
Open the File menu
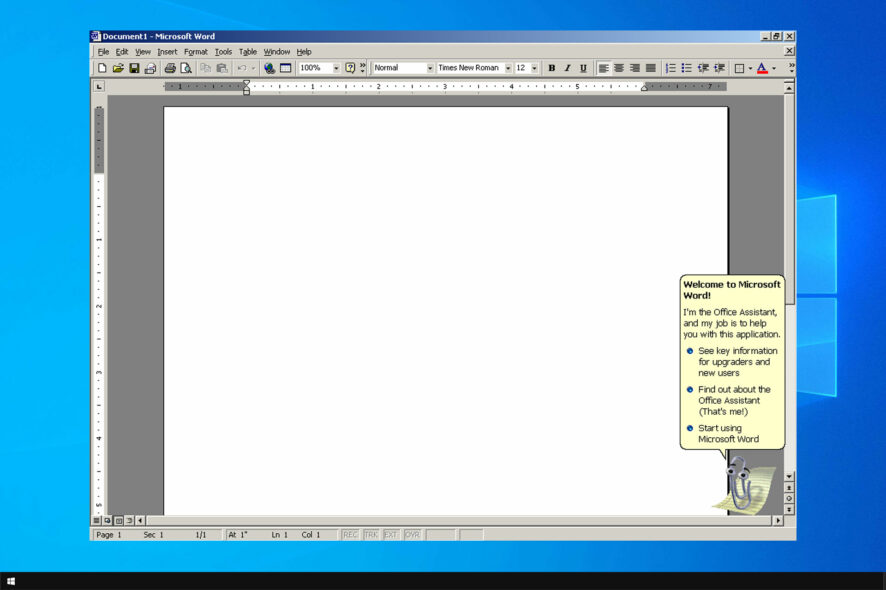pos(103,51)
